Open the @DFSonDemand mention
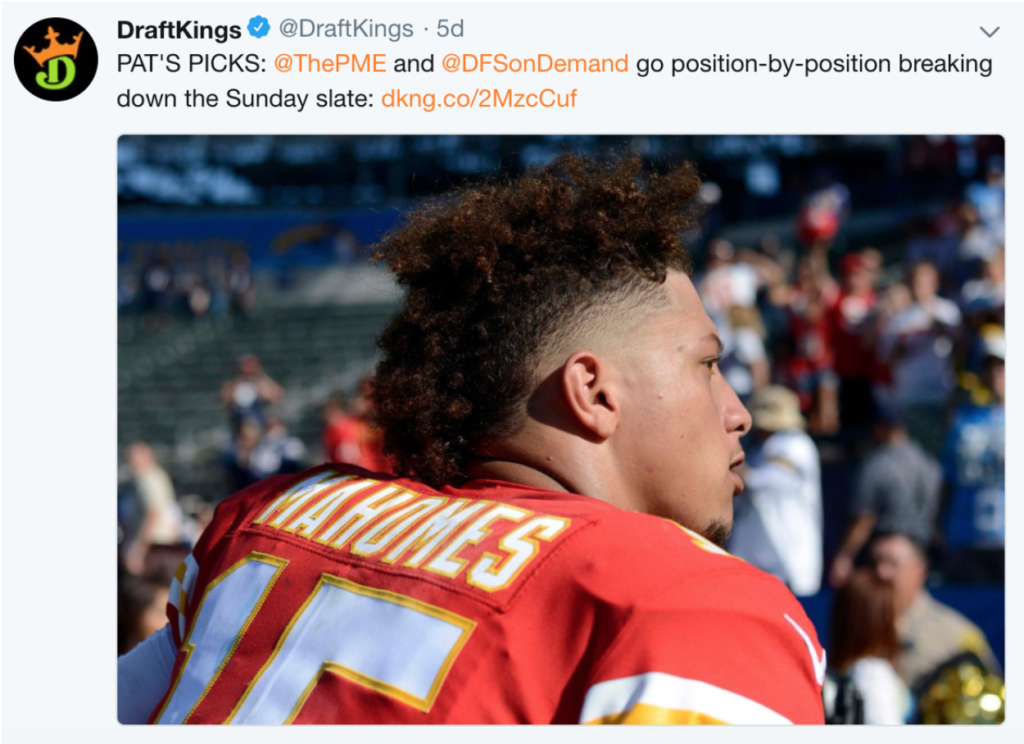The height and width of the screenshot is (744, 1024). 535,63
